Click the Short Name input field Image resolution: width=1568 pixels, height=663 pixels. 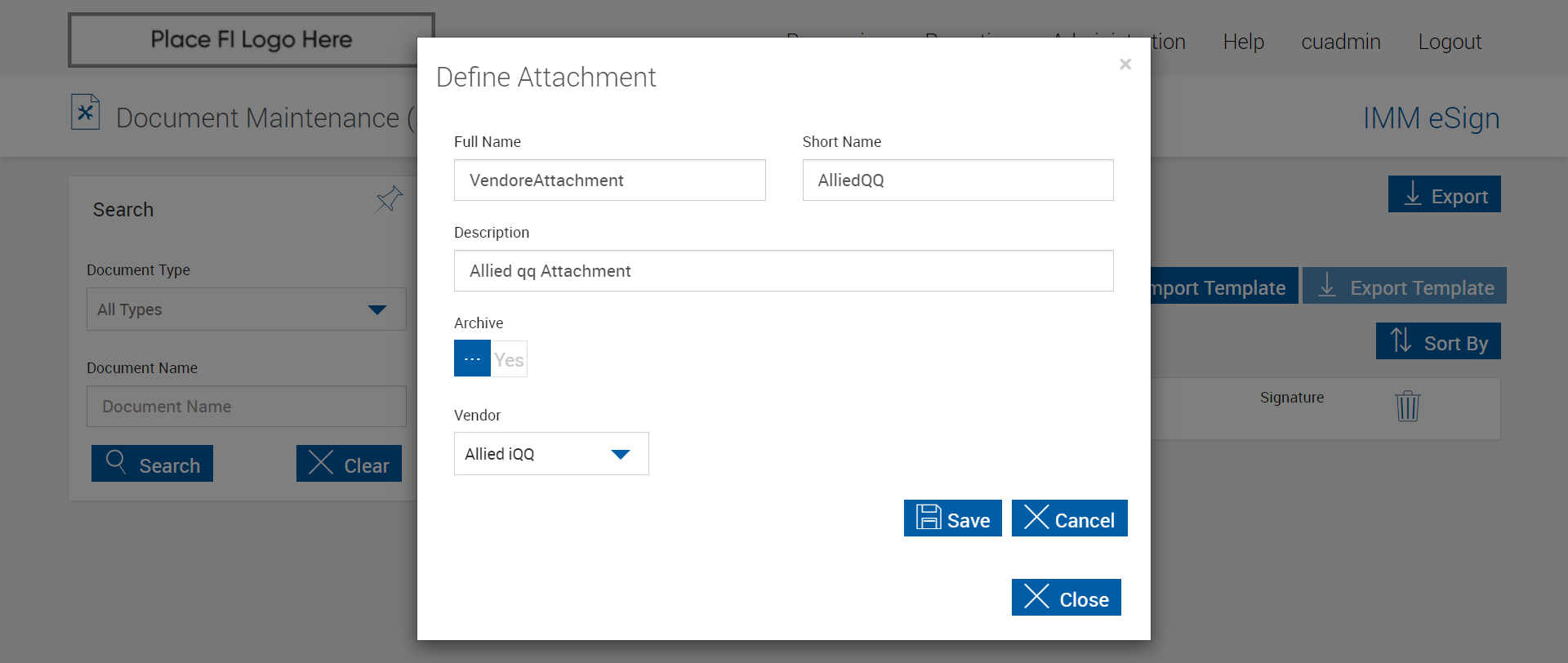coord(957,180)
